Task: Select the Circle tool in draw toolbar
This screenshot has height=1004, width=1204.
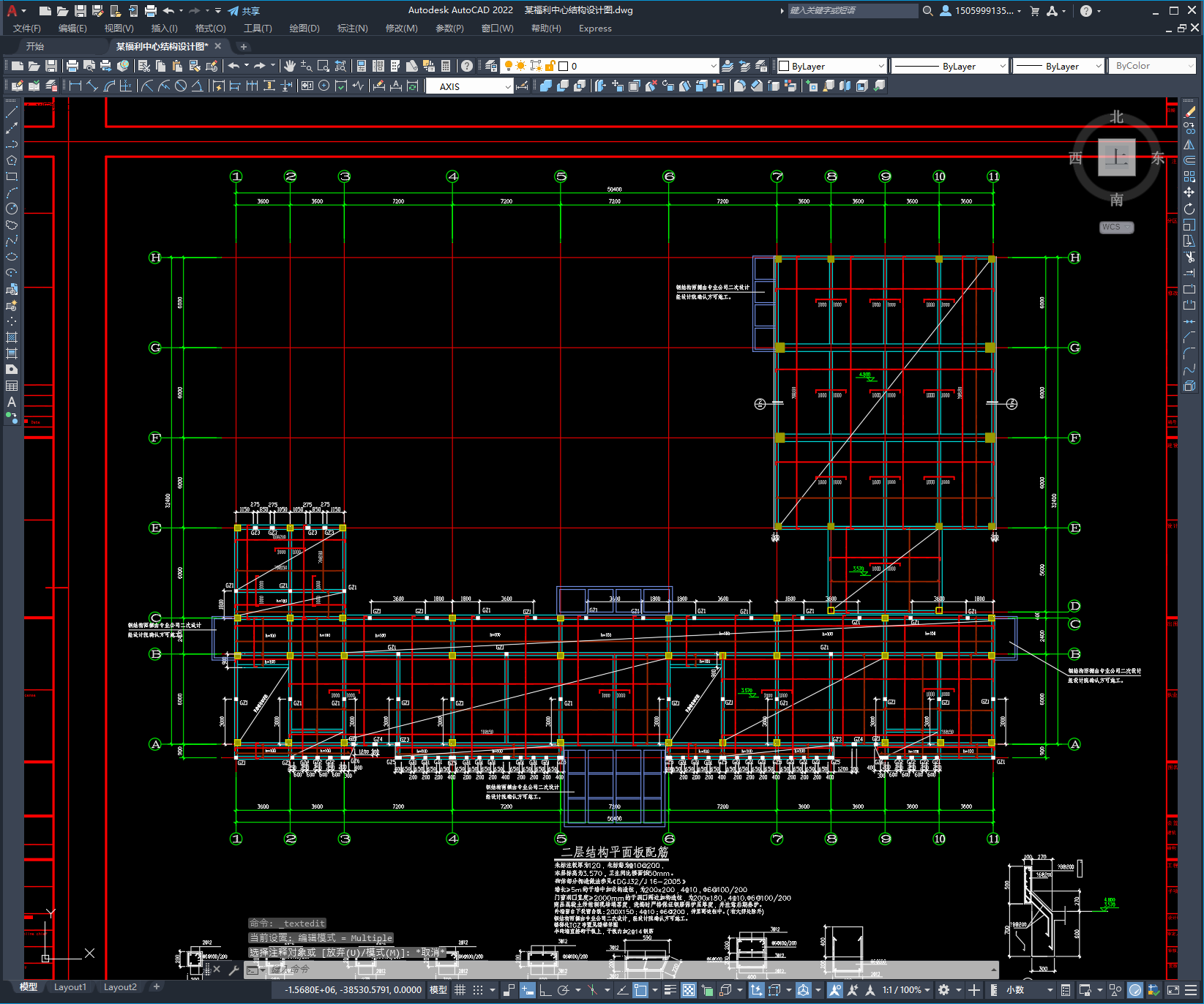Action: 12,209
